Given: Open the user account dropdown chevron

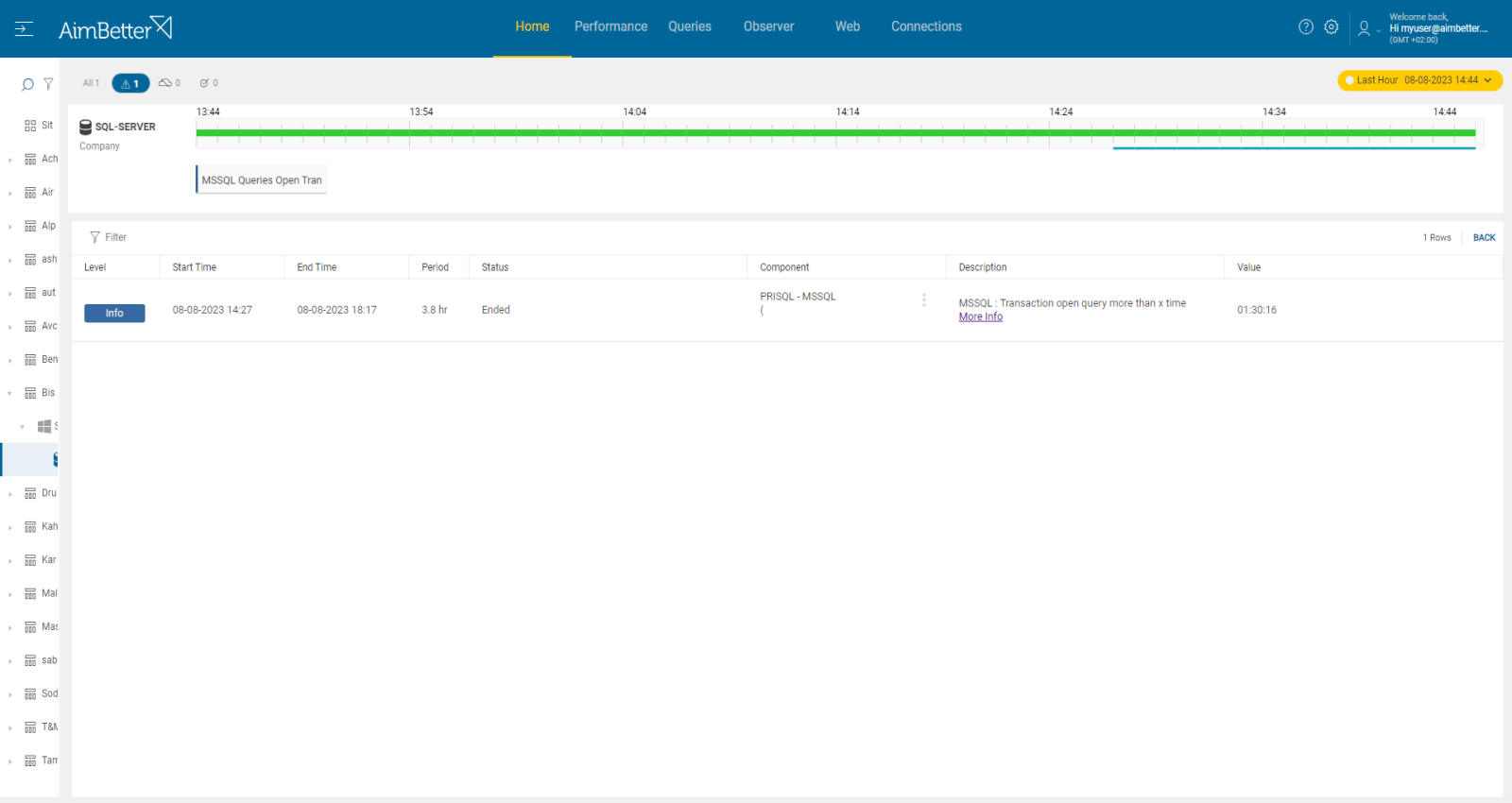Looking at the screenshot, I should pos(1379,31).
